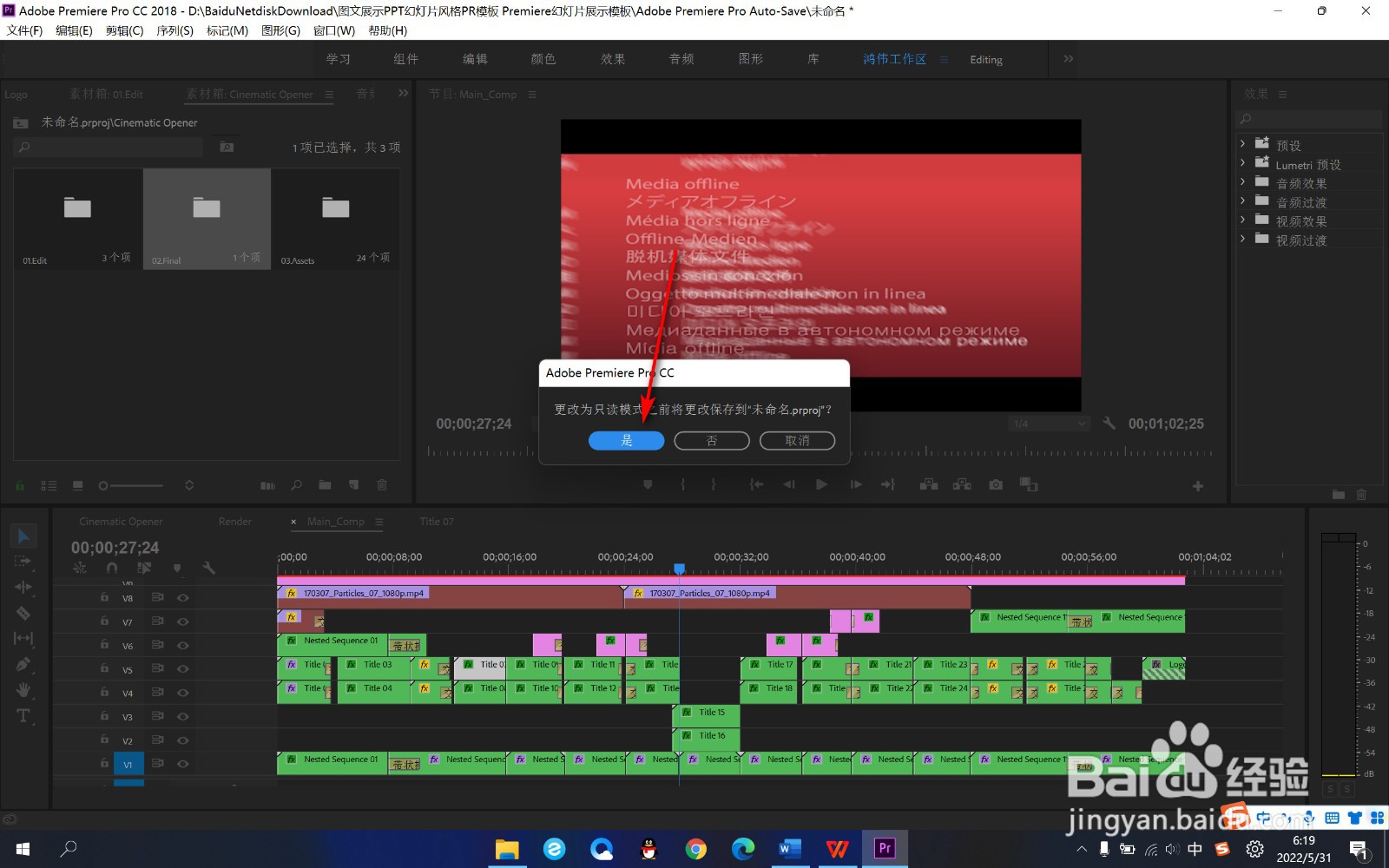Go to In point in monitor
Viewport: 1389px width, 868px height.
click(x=756, y=484)
